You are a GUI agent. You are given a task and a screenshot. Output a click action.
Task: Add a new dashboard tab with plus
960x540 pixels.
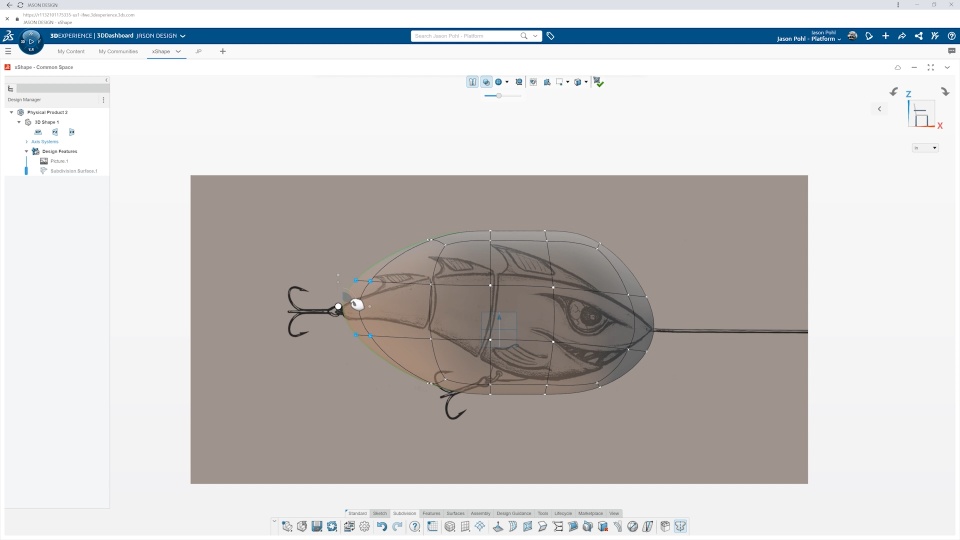point(223,51)
